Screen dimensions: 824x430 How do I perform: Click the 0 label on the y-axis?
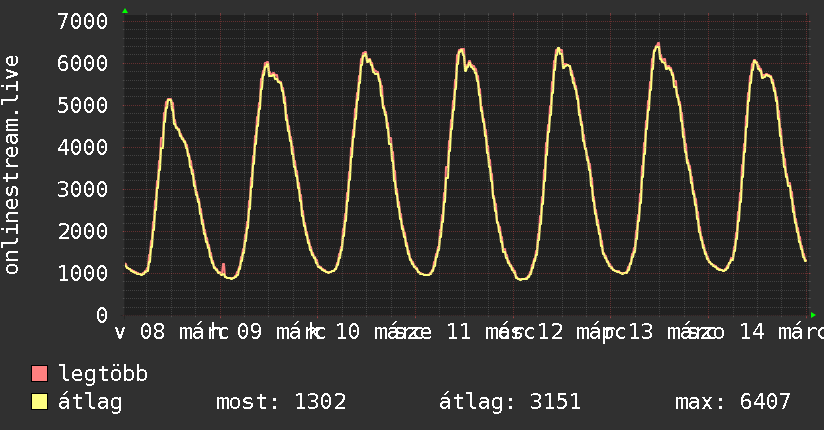point(101,315)
